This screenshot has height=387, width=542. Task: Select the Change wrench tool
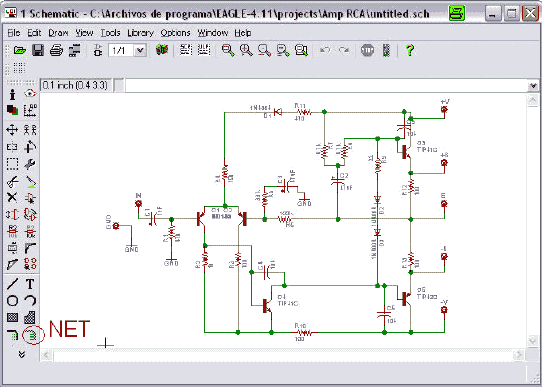[30, 164]
